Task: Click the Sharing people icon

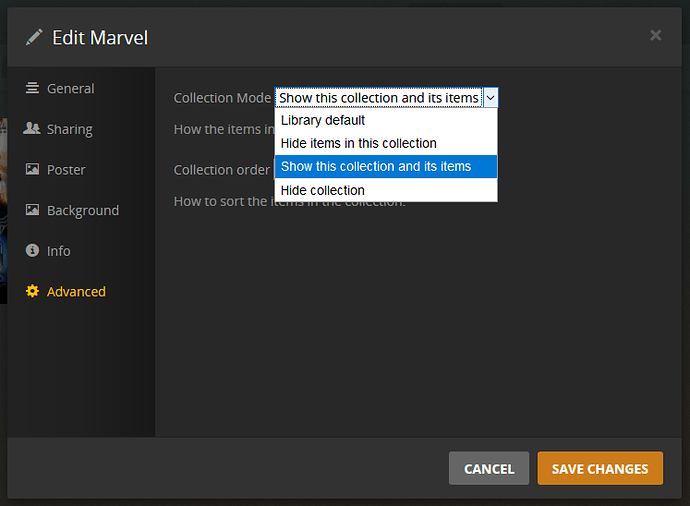Action: tap(33, 129)
